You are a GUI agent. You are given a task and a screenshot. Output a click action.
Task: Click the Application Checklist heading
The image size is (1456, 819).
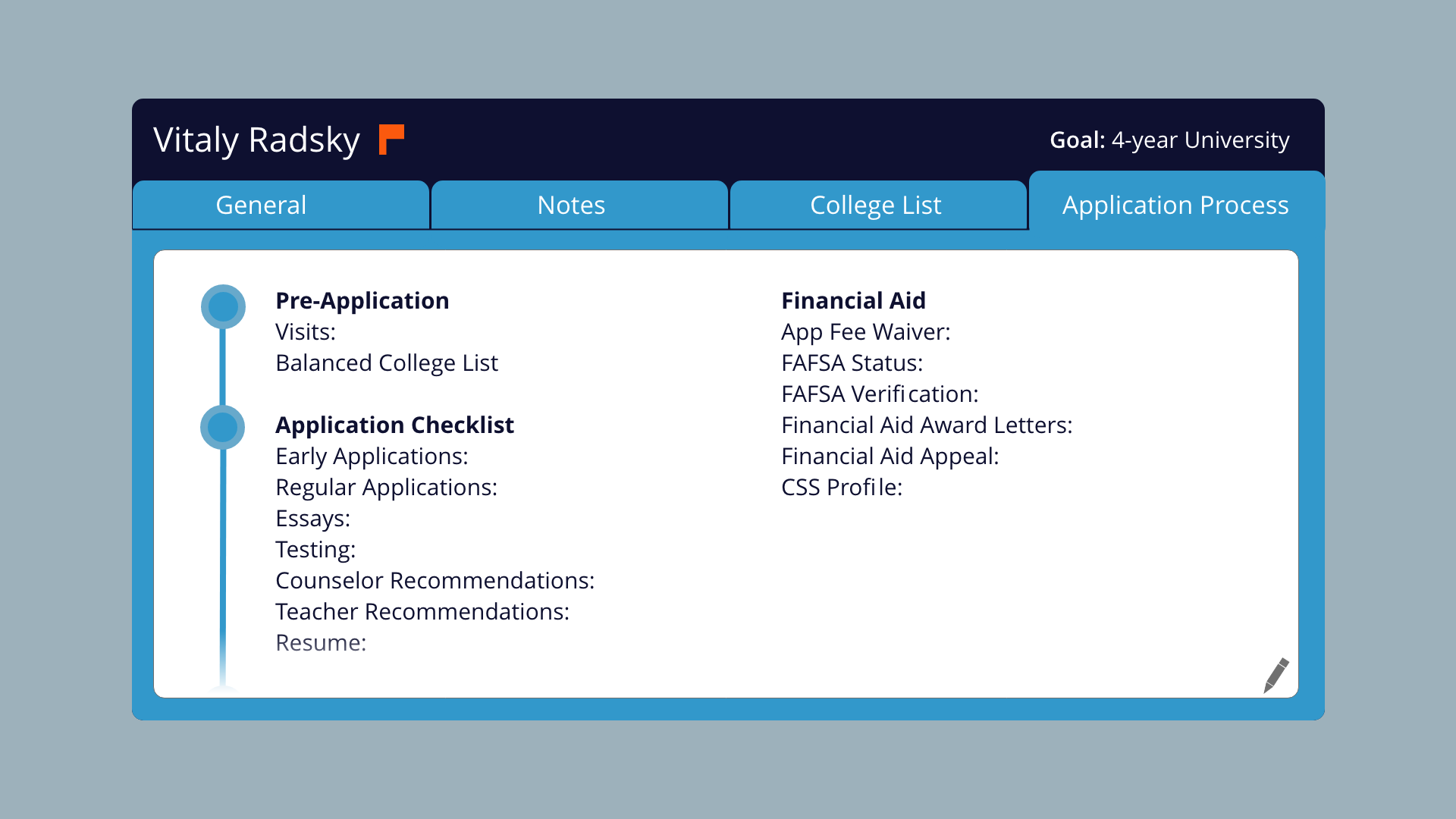pos(394,425)
